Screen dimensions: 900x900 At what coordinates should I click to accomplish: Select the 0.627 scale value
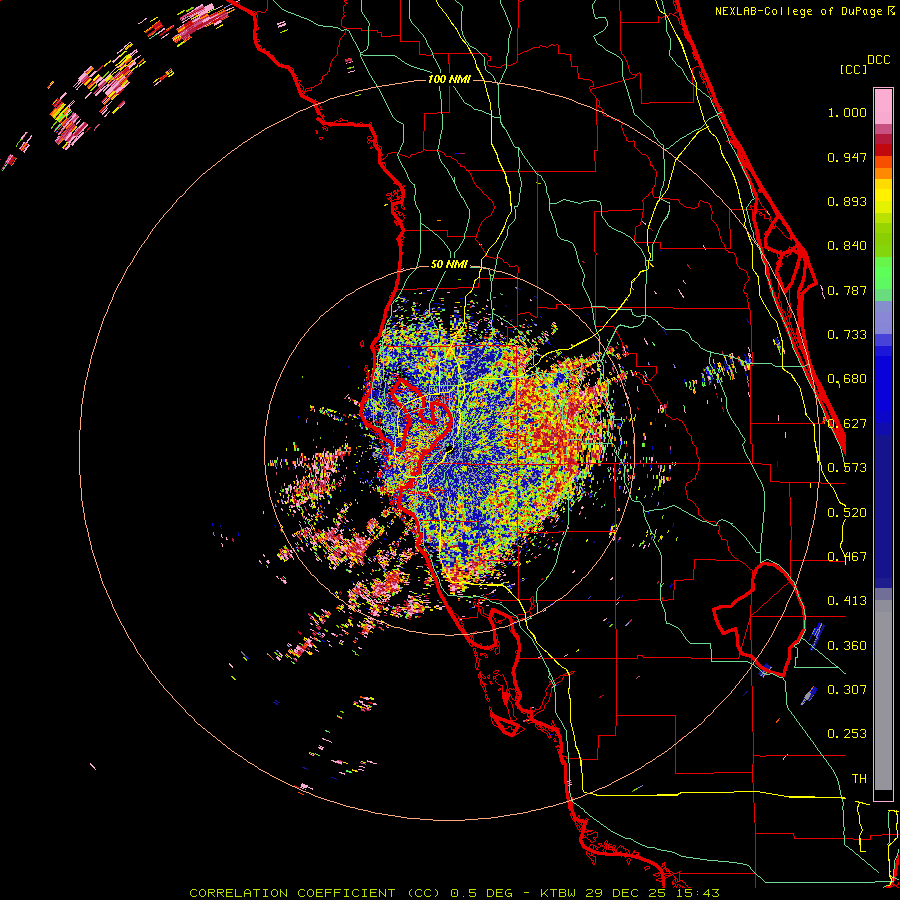(x=847, y=424)
